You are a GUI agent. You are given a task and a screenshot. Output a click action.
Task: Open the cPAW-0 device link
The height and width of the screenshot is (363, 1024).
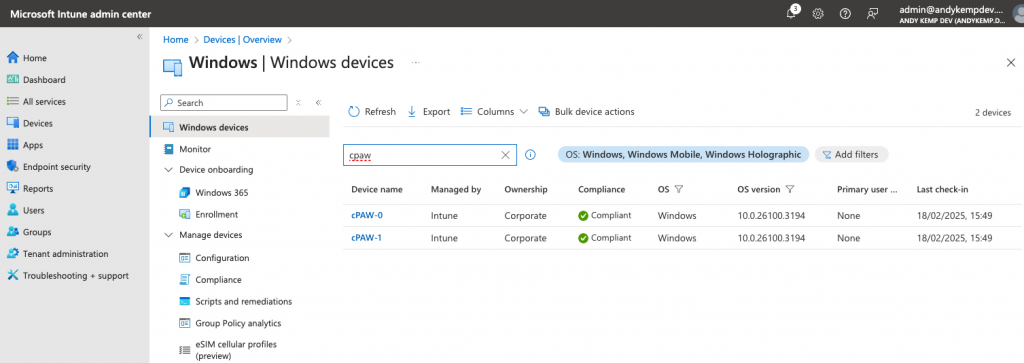[366, 215]
